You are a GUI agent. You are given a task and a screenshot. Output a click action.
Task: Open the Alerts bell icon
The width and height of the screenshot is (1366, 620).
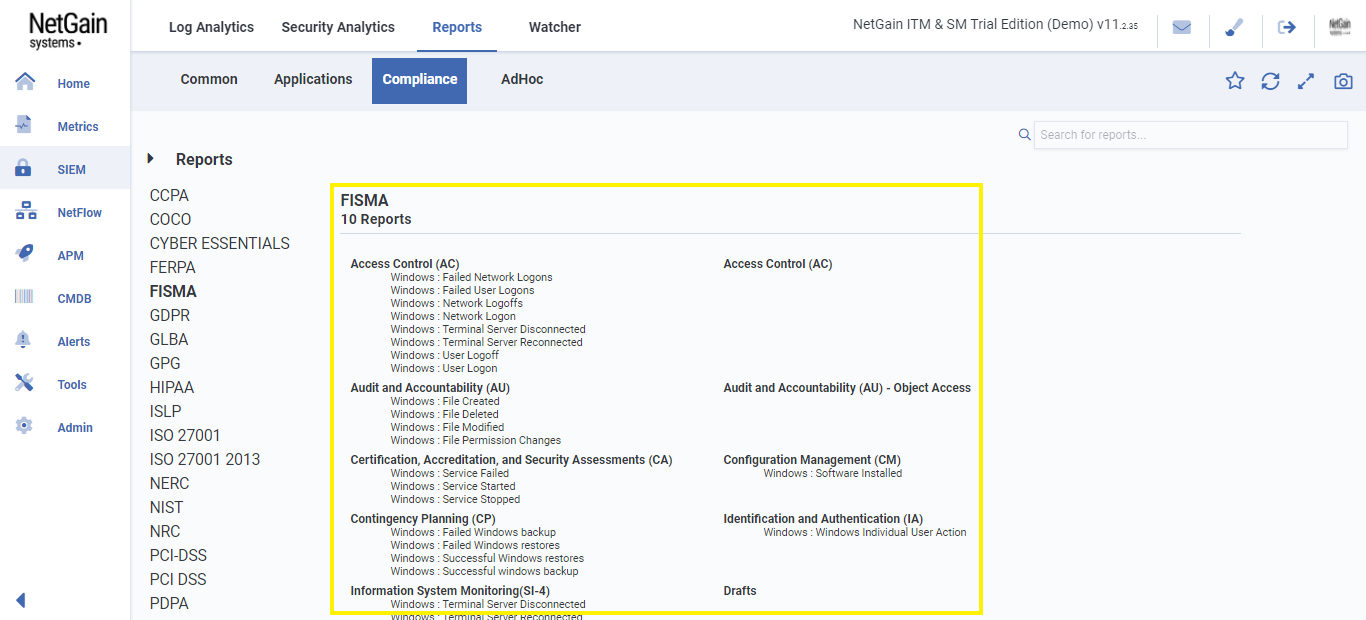24,340
